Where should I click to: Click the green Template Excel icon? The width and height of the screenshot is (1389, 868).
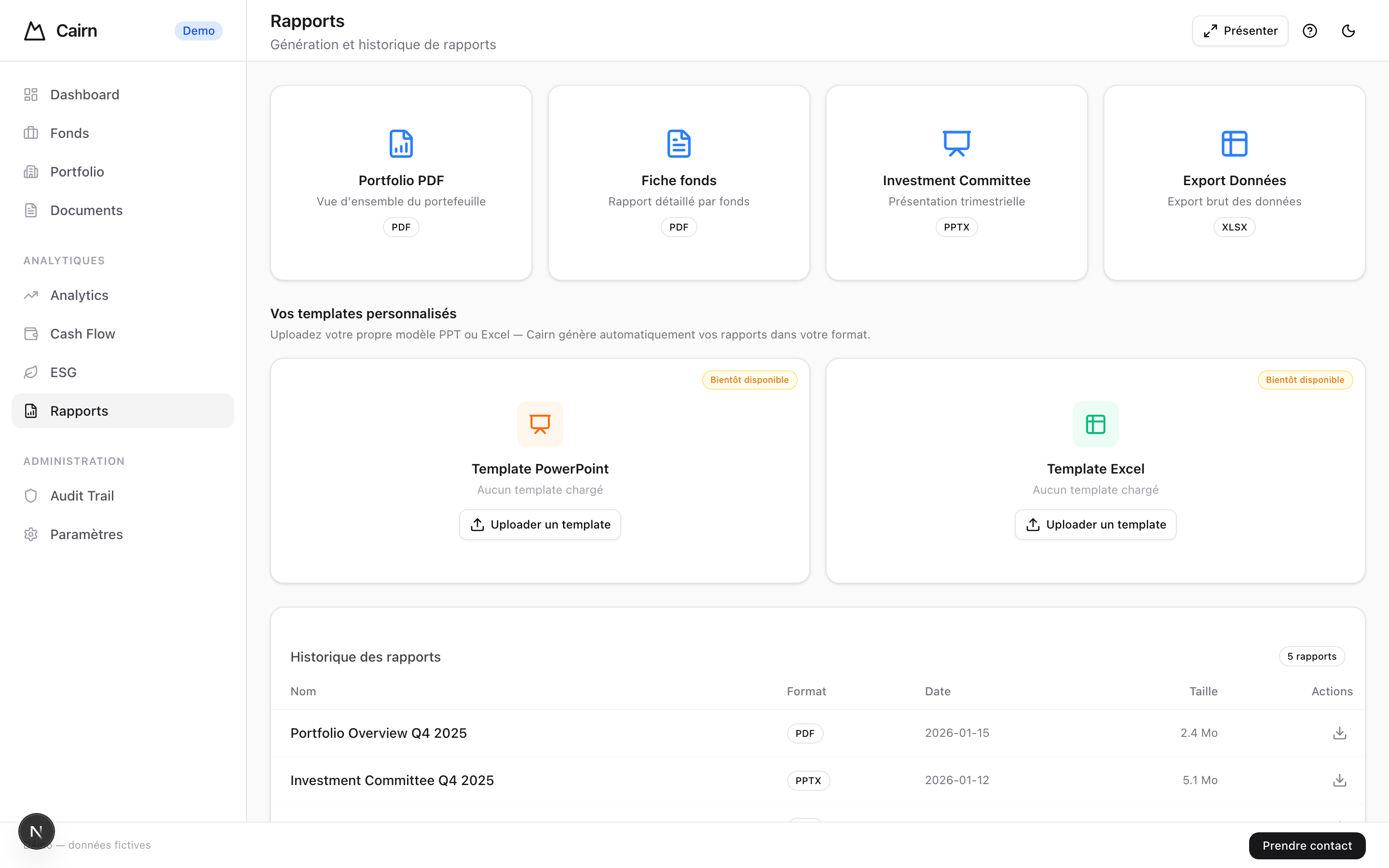pos(1095,424)
